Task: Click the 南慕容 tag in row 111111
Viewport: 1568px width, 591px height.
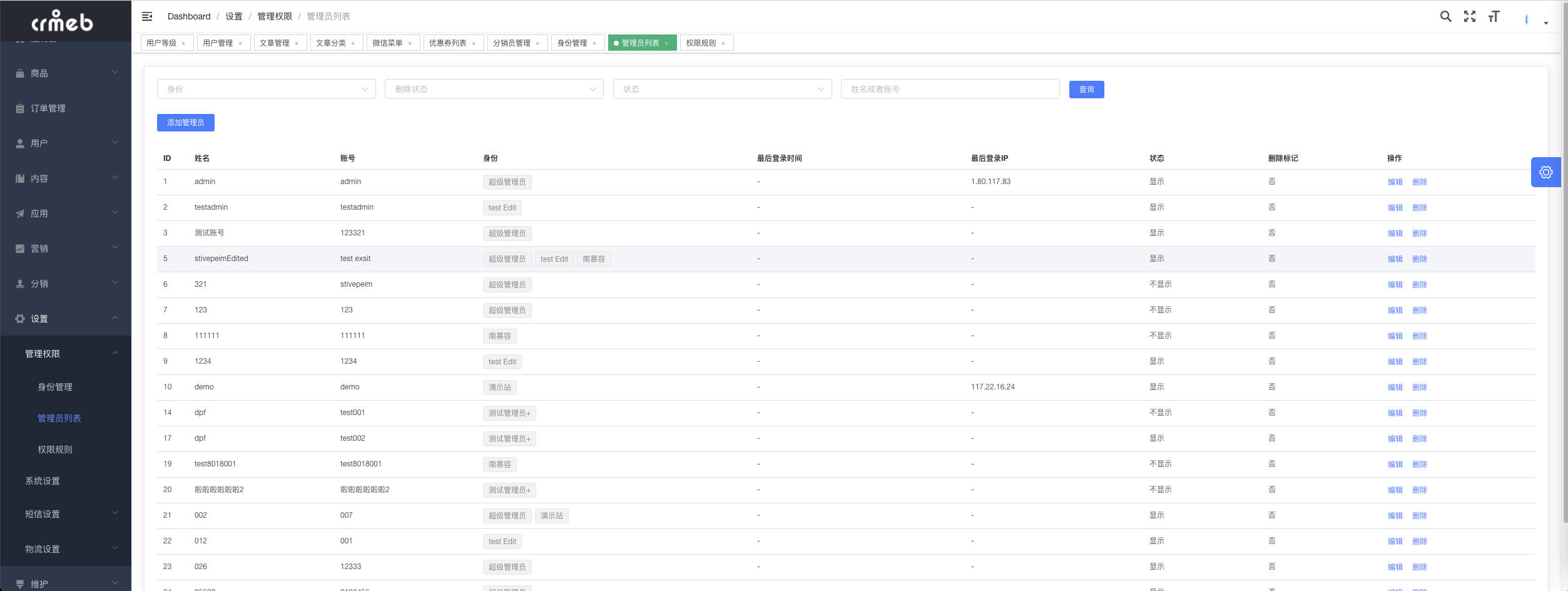Action: 500,336
